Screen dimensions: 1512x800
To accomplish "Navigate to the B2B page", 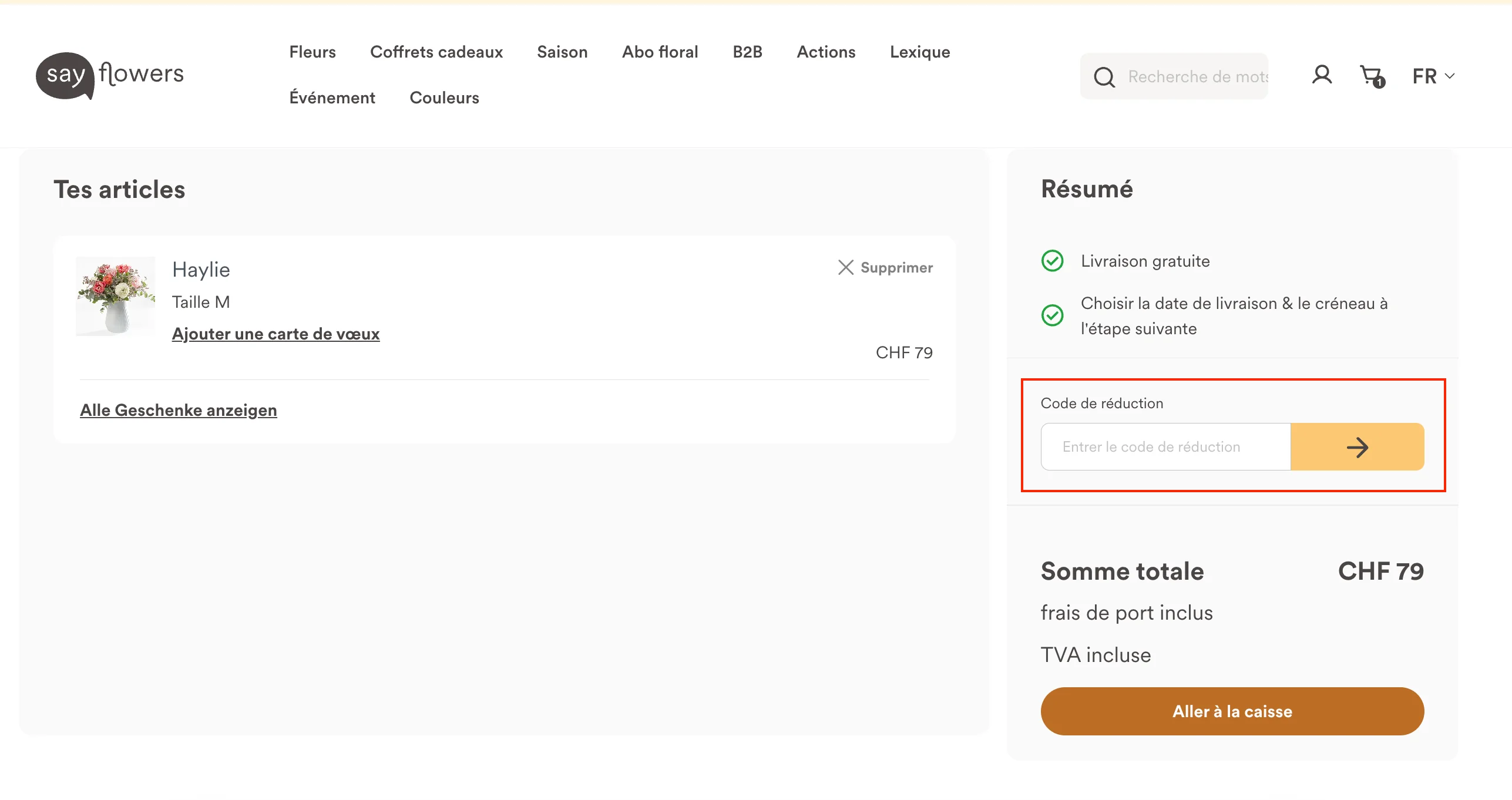I will click(x=747, y=52).
